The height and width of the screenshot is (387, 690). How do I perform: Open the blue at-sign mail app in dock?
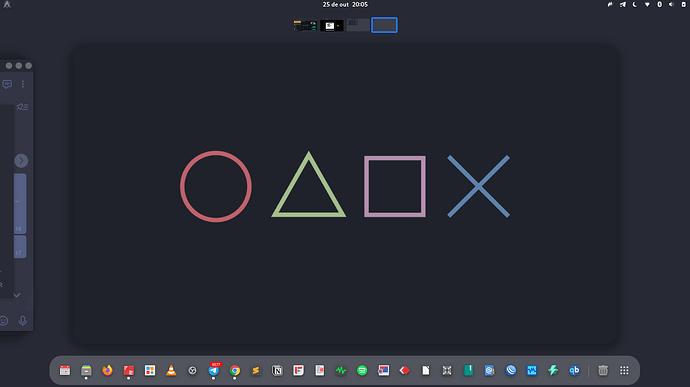tap(489, 370)
